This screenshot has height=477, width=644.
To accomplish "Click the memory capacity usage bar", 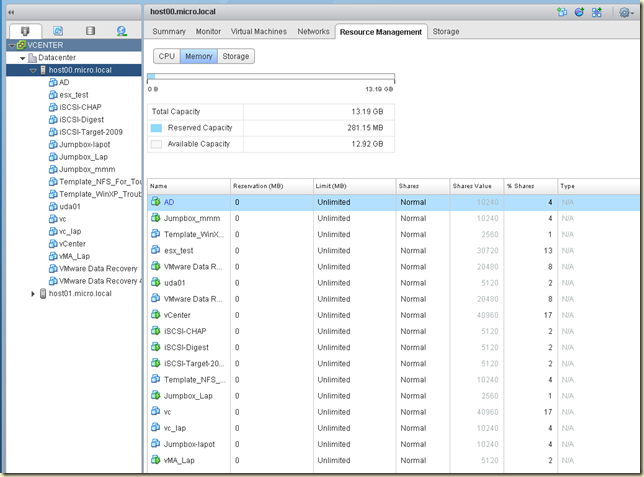I will [x=270, y=77].
